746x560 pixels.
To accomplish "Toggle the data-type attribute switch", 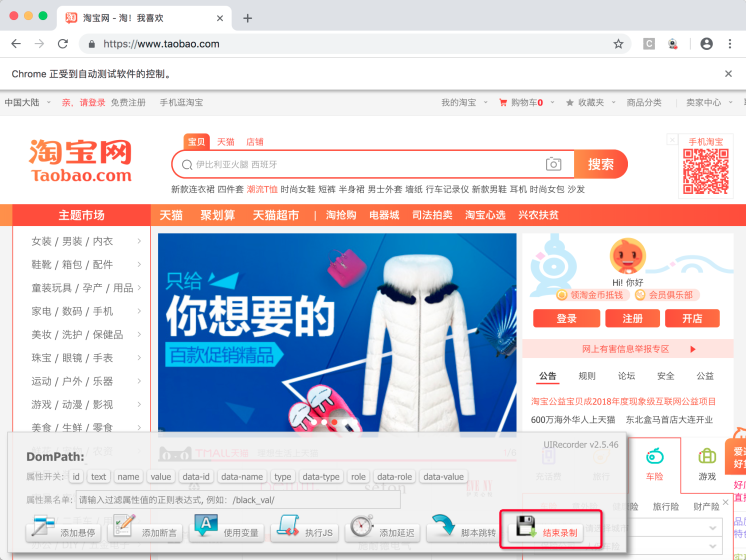I will [321, 477].
